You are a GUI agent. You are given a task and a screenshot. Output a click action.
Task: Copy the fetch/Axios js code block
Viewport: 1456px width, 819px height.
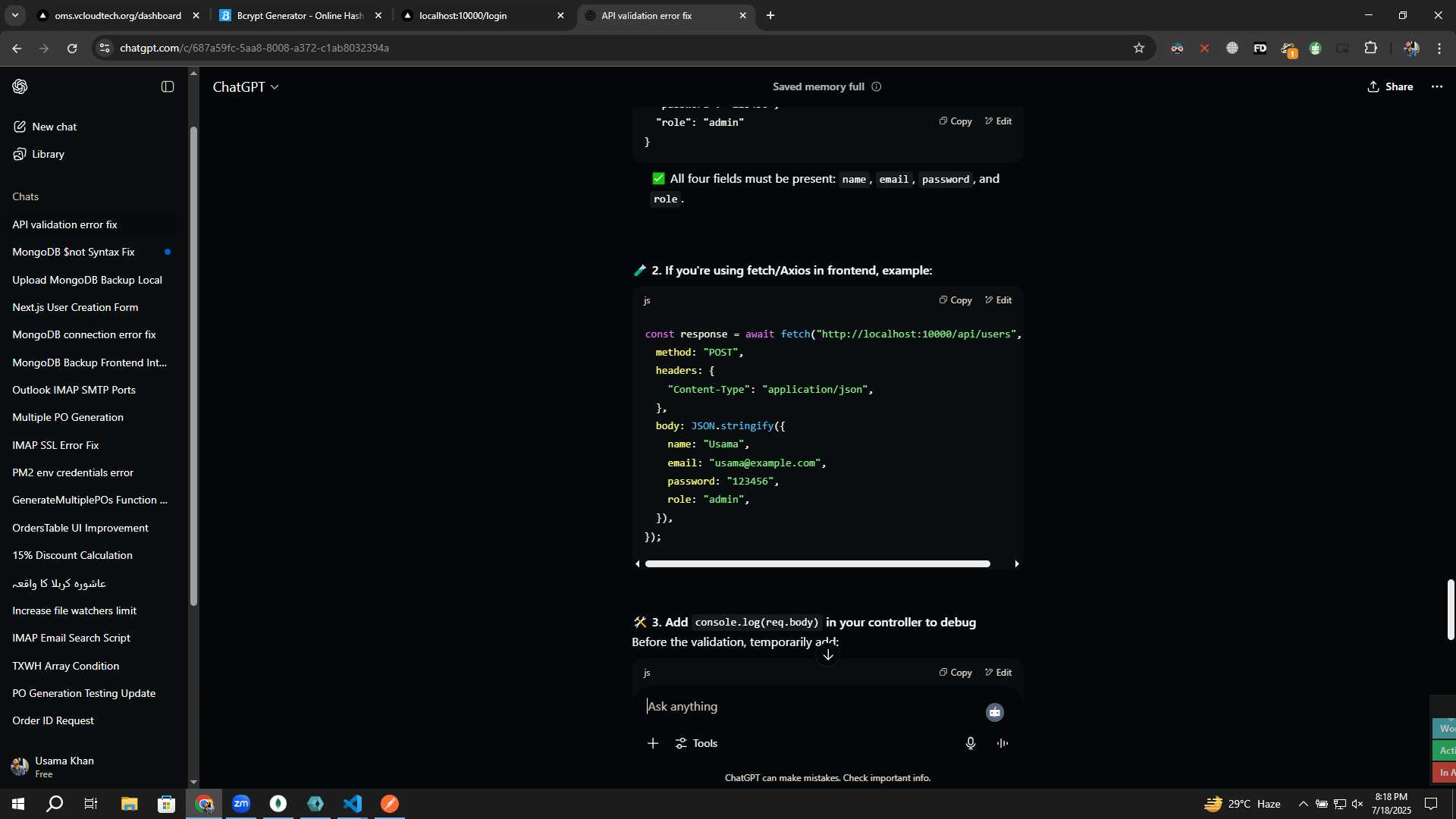(x=955, y=300)
